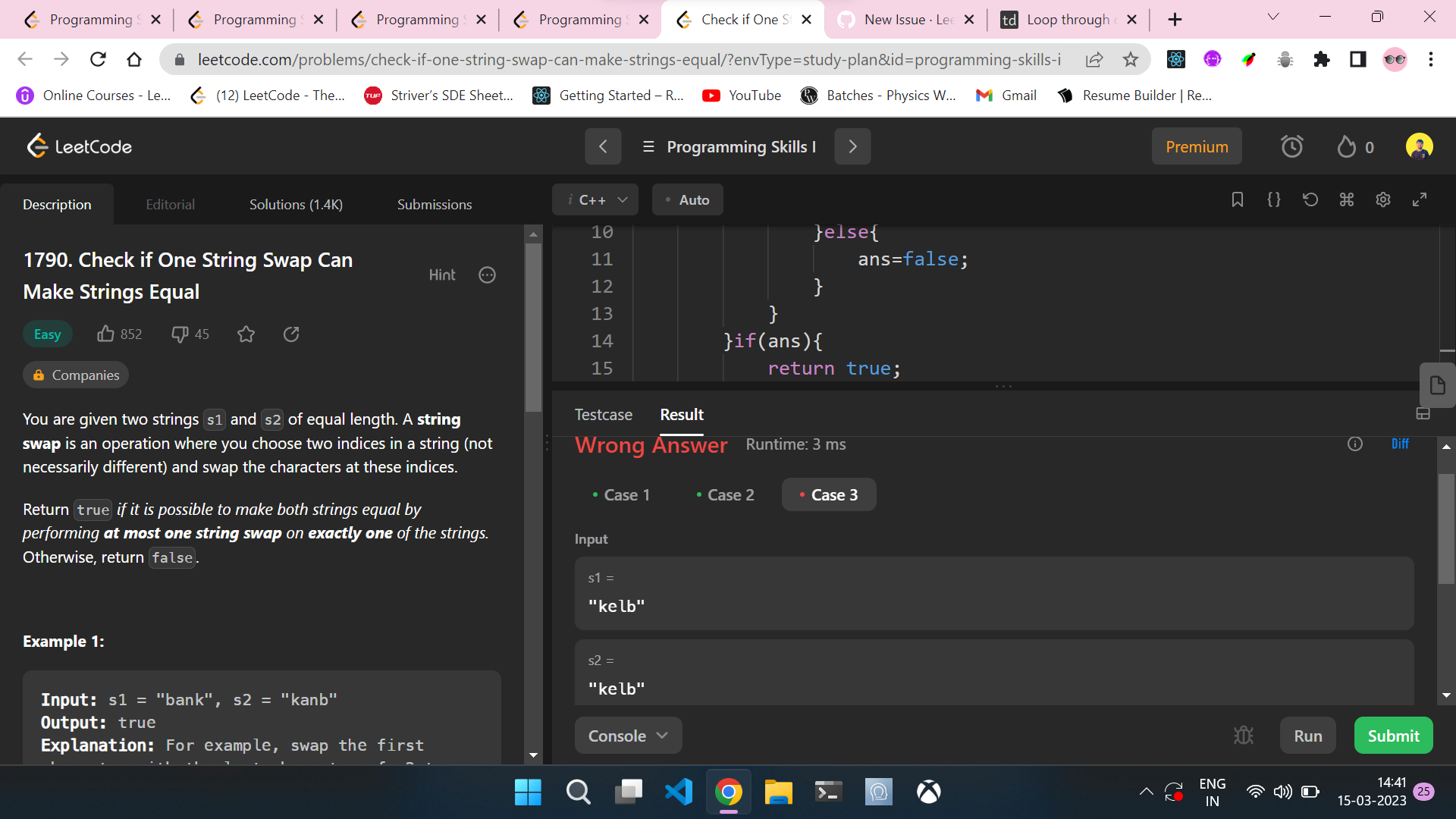Click the thumbs-up like icon
Viewport: 1456px width, 819px height.
pyautogui.click(x=105, y=334)
